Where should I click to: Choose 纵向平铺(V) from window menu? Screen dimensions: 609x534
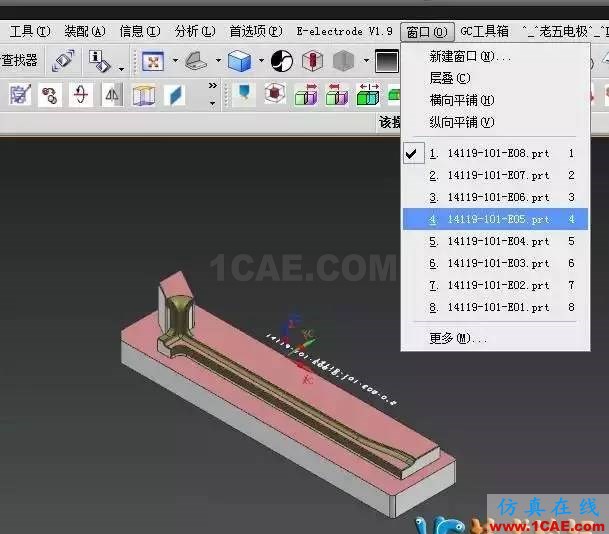pos(495,122)
